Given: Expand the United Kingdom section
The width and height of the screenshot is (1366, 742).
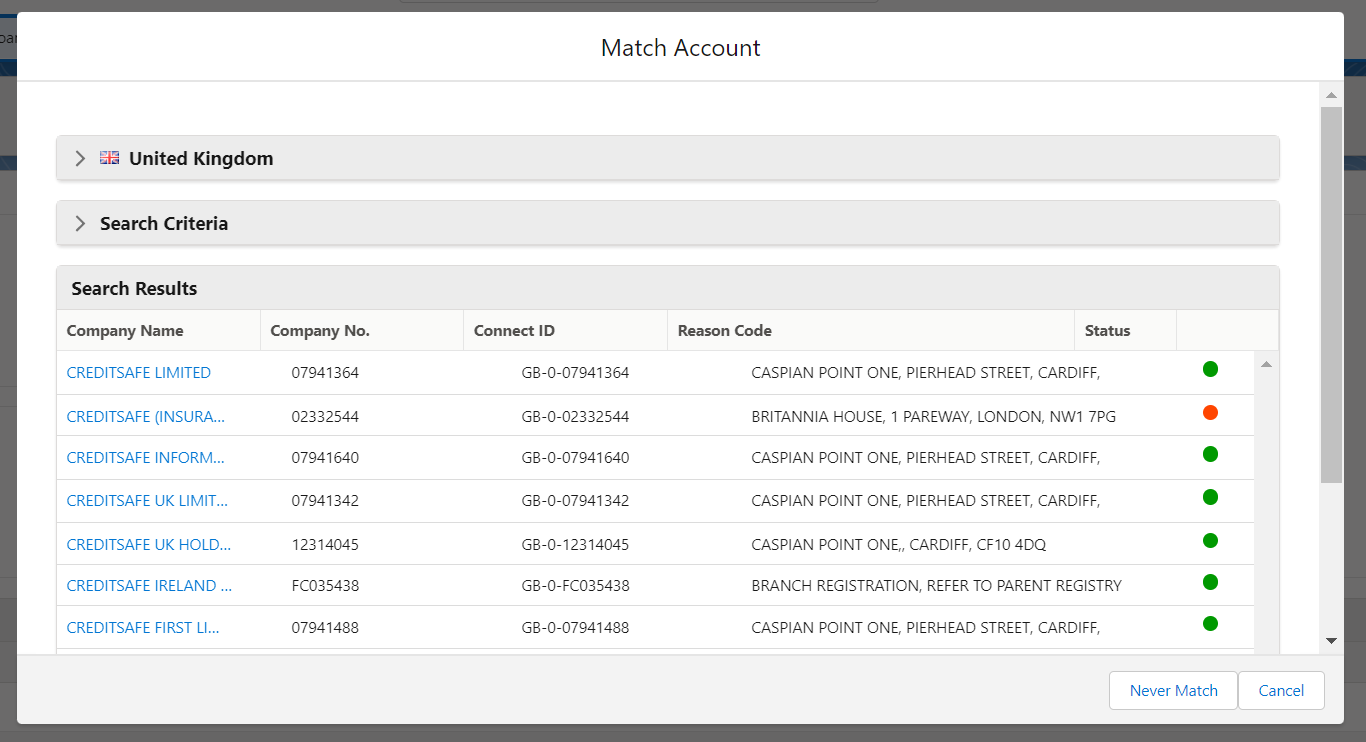Looking at the screenshot, I should [x=79, y=157].
